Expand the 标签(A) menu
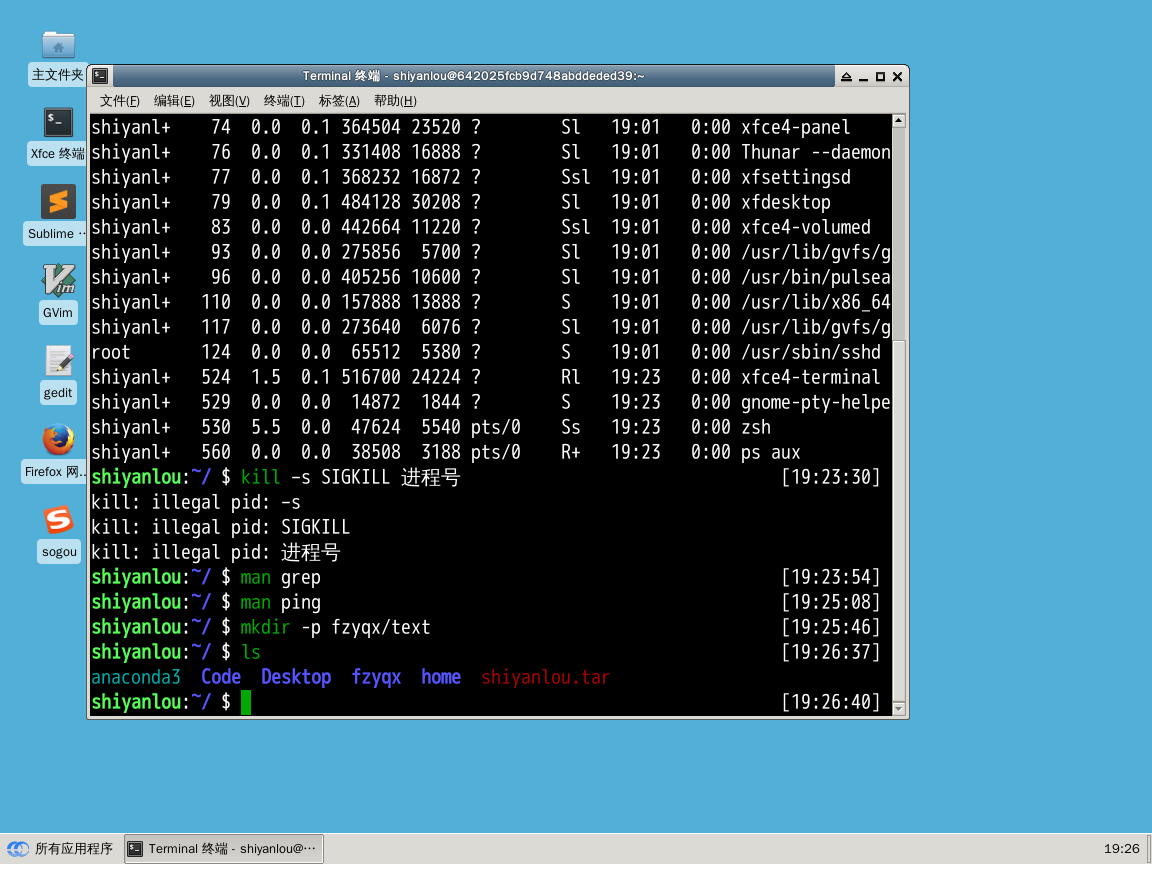Image resolution: width=1152 pixels, height=896 pixels. 339,101
